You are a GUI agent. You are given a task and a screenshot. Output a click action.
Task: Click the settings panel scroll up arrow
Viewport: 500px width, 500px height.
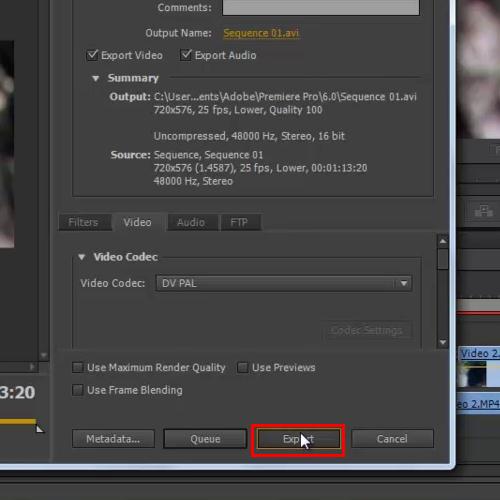coord(443,241)
